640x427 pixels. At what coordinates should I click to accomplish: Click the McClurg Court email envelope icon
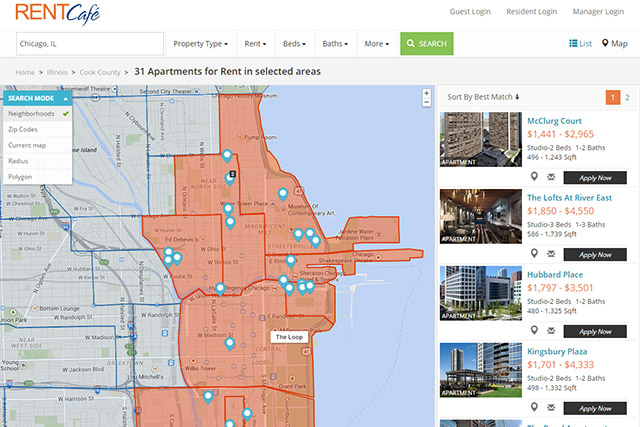(551, 177)
